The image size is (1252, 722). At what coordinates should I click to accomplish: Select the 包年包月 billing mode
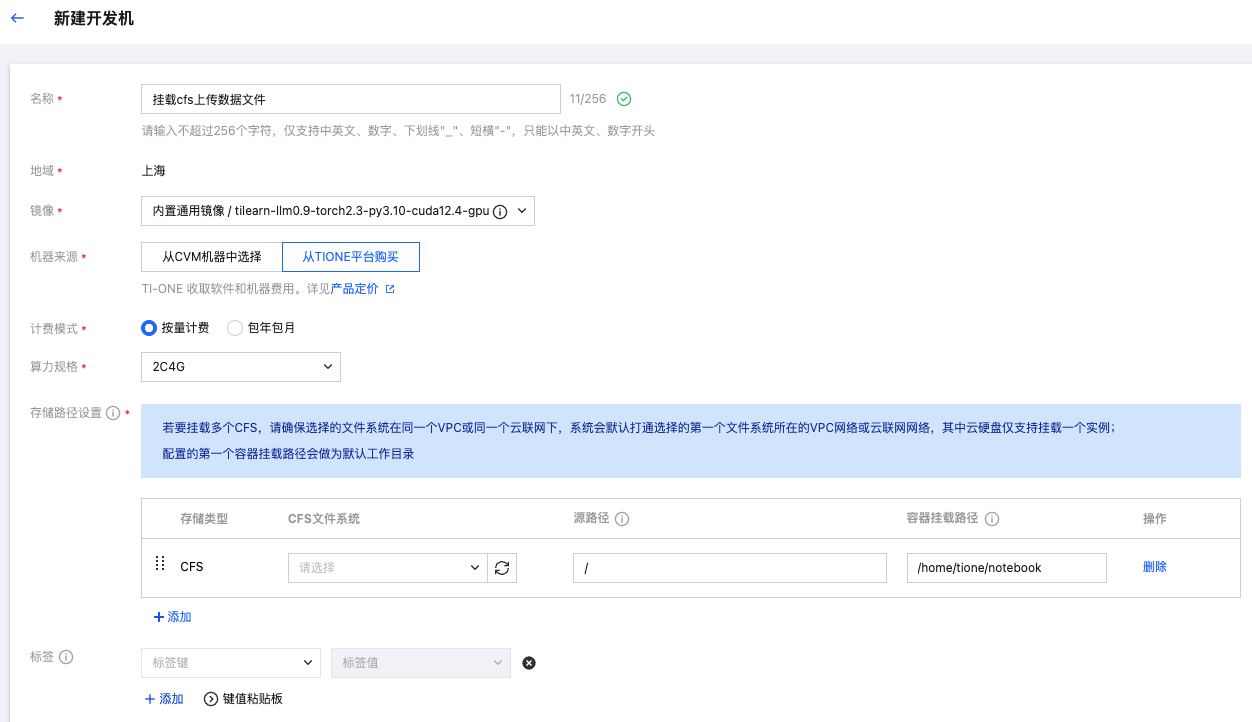[236, 327]
